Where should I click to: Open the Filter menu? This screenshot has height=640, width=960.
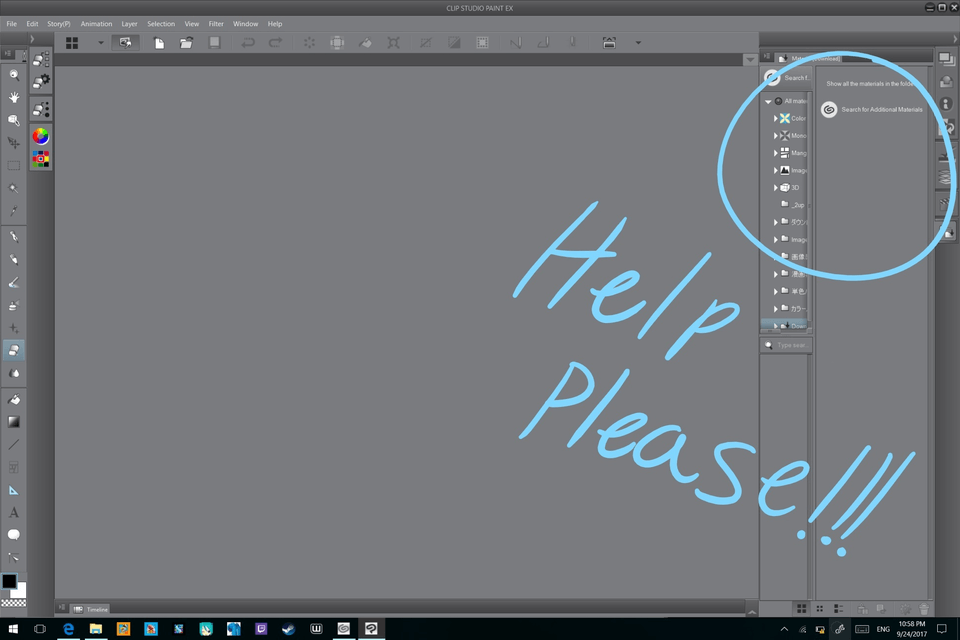(216, 24)
